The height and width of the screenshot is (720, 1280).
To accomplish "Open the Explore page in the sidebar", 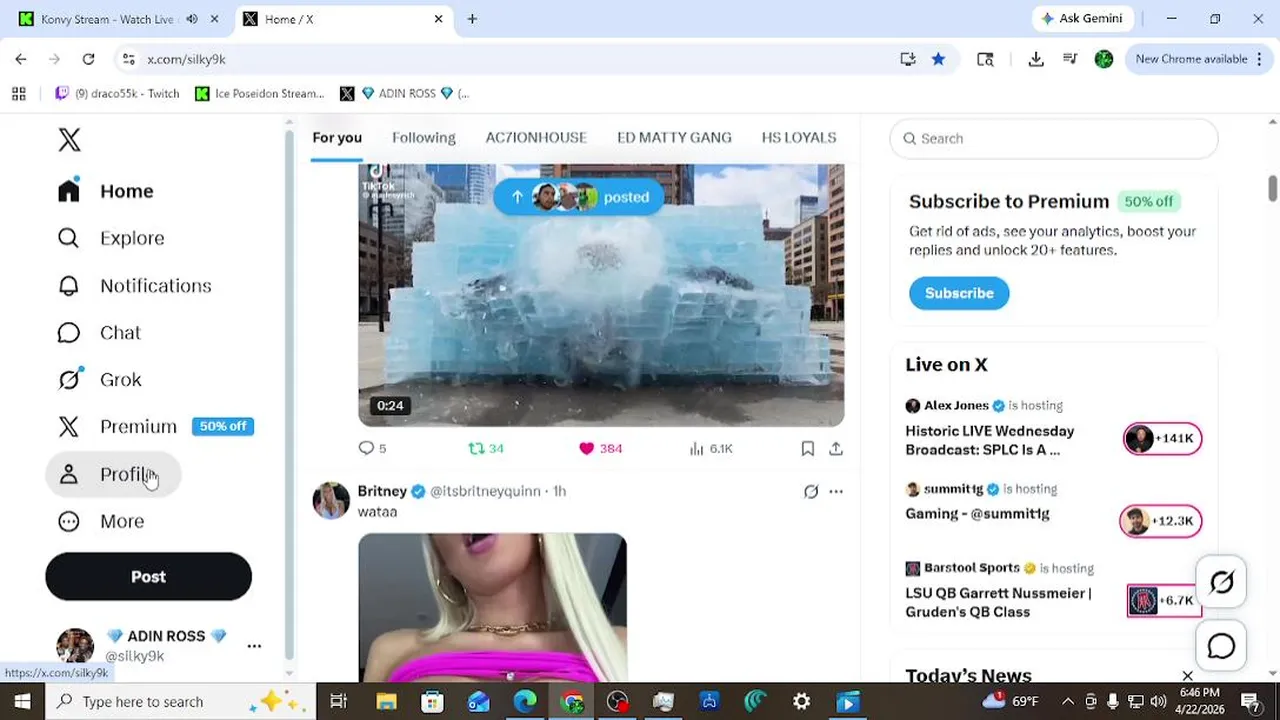I will tap(111, 238).
